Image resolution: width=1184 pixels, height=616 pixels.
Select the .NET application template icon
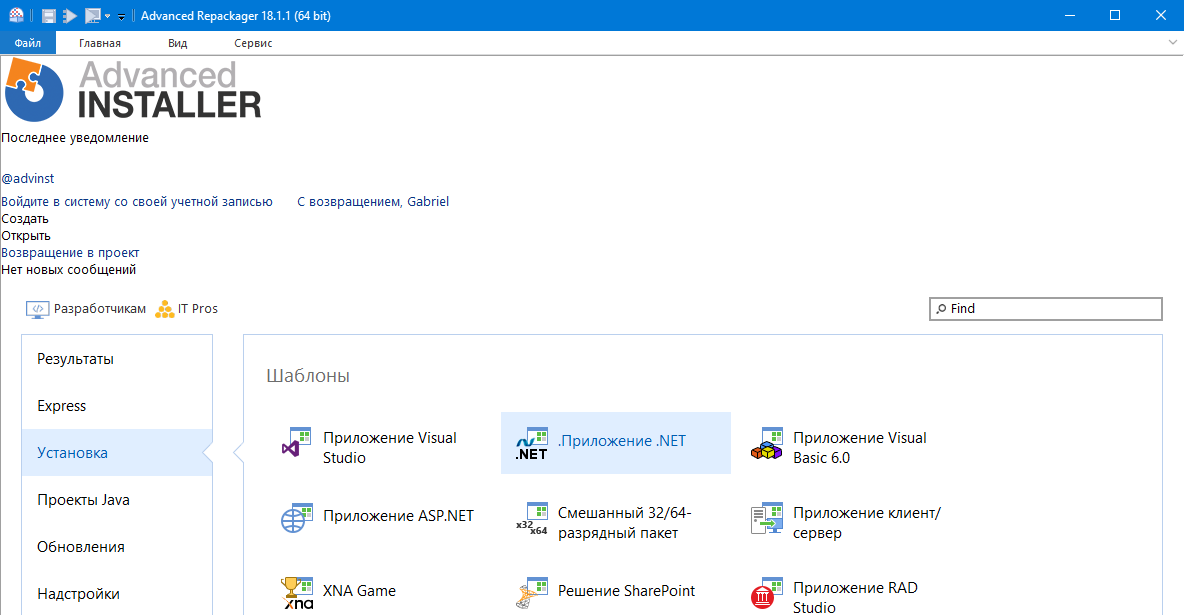(x=531, y=443)
